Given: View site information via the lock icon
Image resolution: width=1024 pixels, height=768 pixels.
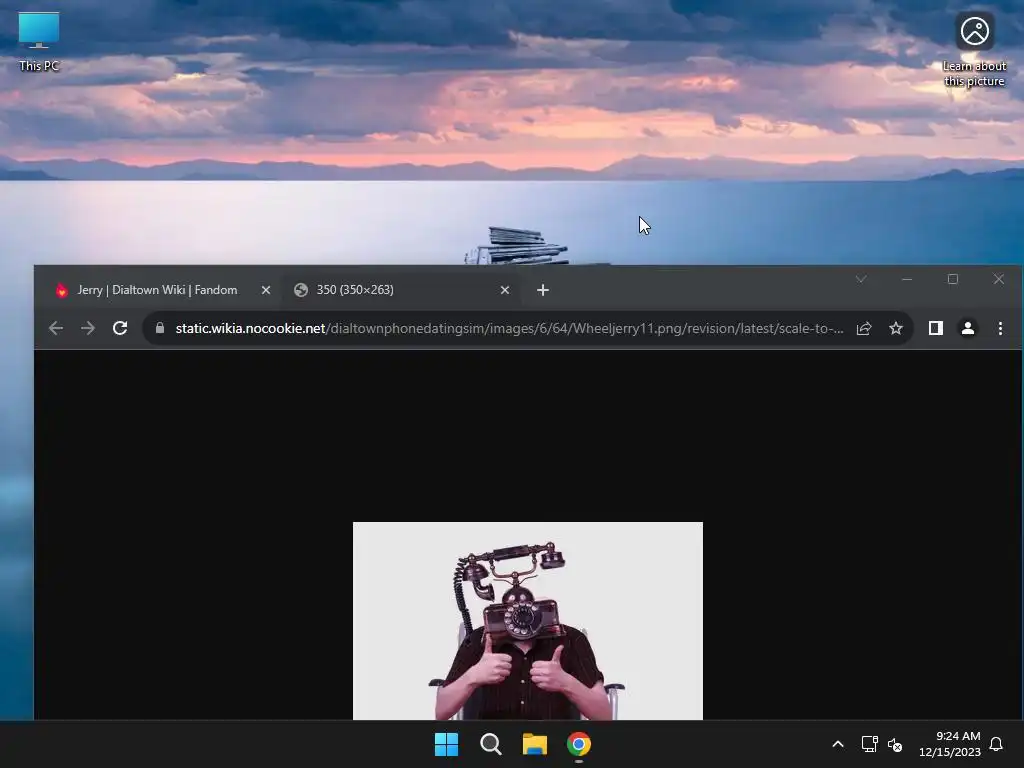Looking at the screenshot, I should [x=159, y=328].
